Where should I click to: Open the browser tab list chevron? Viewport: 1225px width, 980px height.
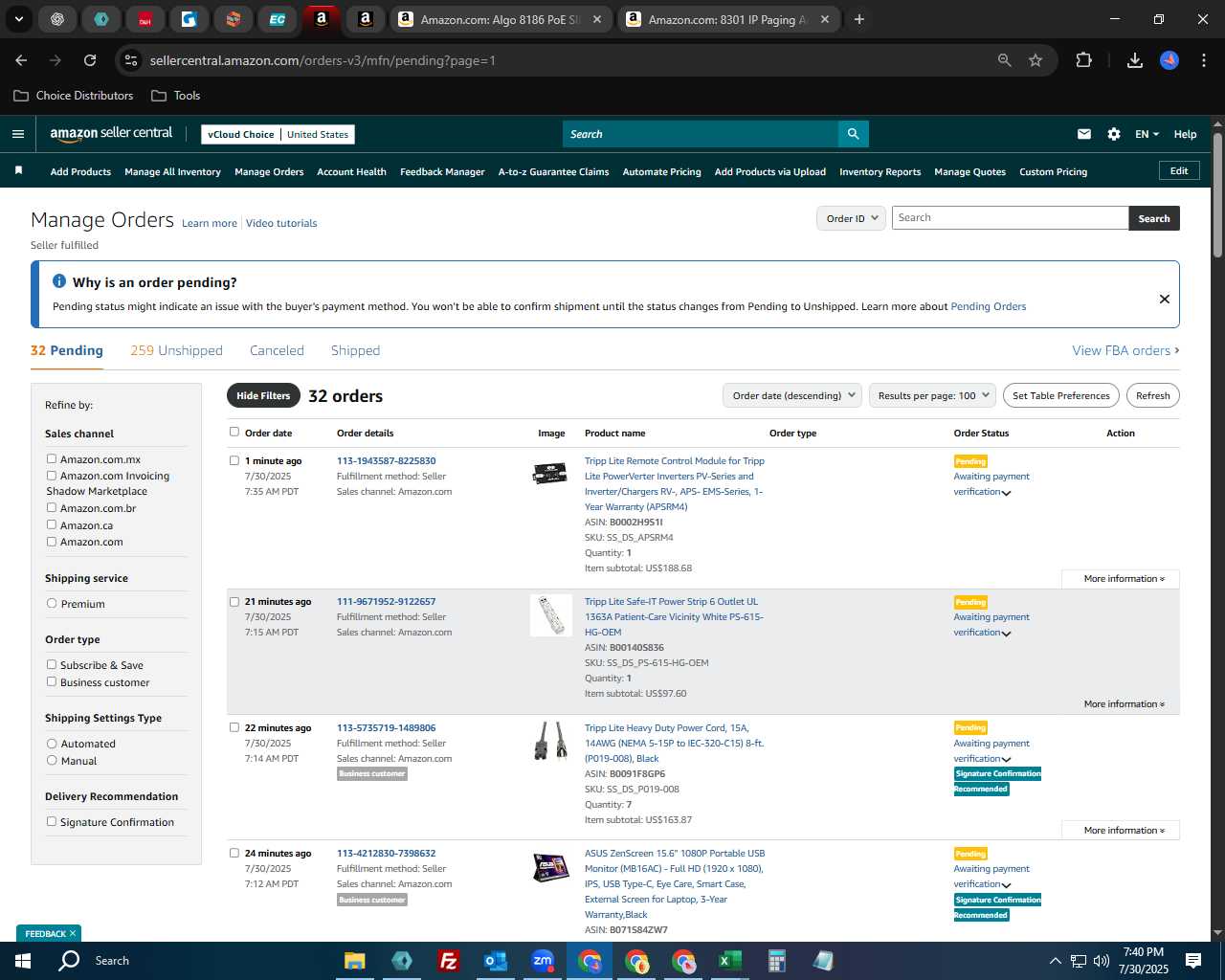click(x=18, y=19)
